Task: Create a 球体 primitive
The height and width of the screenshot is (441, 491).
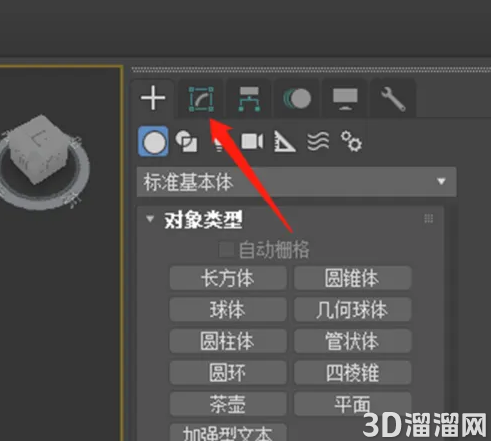Action: click(228, 310)
